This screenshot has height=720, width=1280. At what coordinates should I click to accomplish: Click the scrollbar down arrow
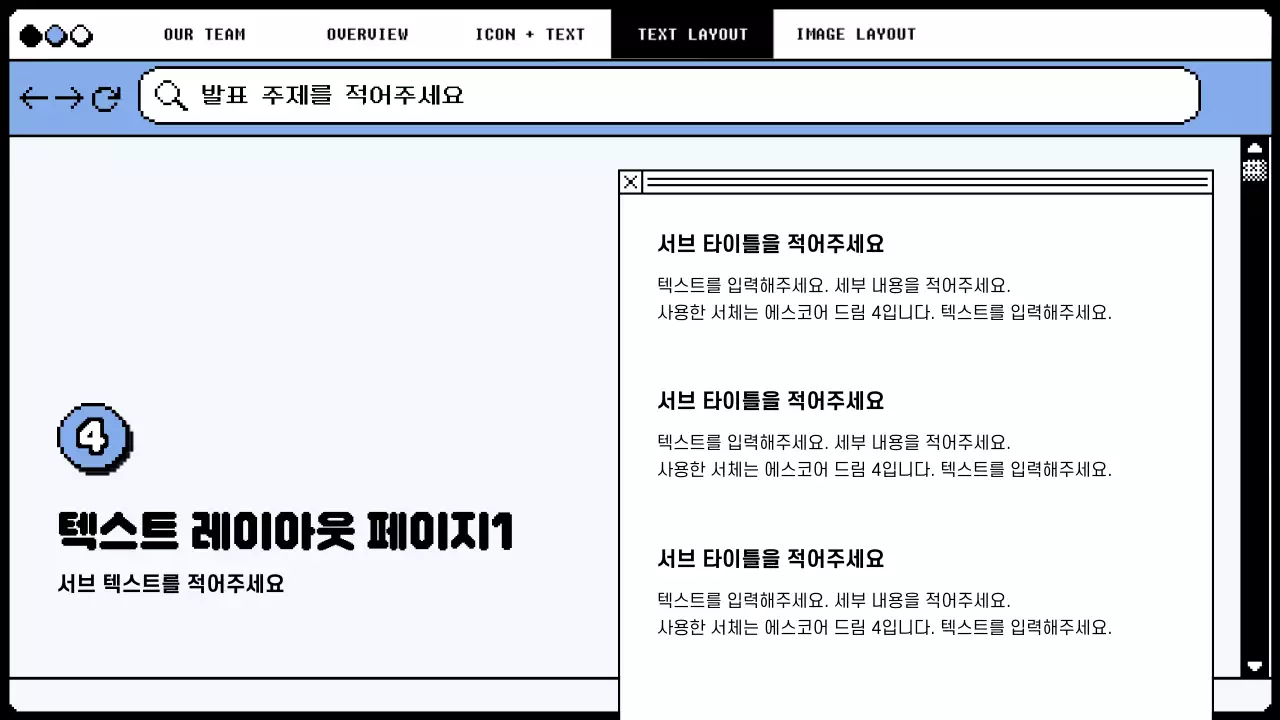tap(1255, 668)
